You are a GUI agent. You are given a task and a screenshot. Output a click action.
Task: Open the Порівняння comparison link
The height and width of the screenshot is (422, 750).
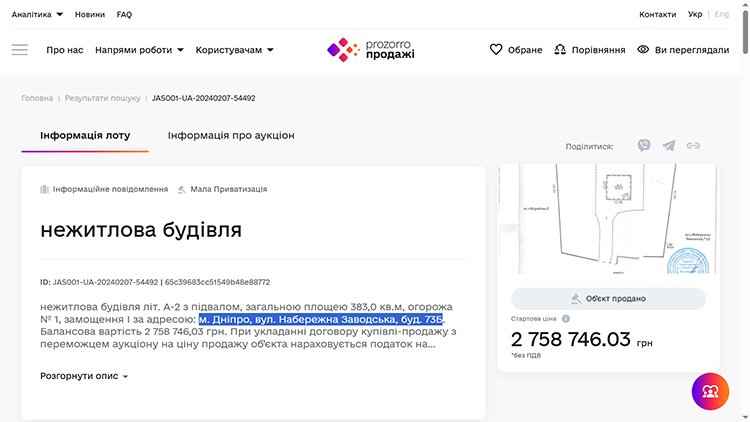pyautogui.click(x=599, y=50)
